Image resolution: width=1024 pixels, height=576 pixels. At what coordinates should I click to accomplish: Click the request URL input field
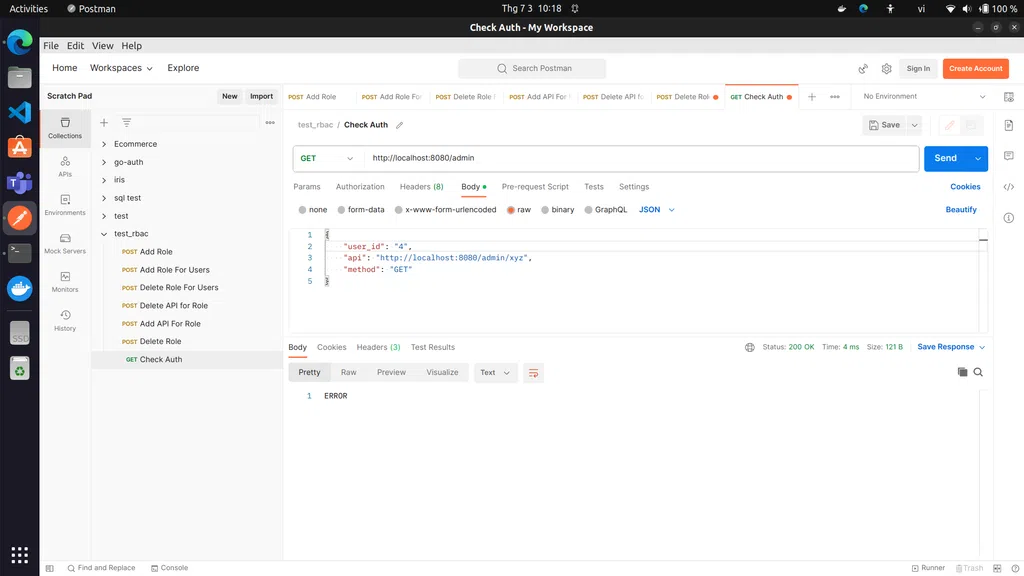[x=640, y=158]
